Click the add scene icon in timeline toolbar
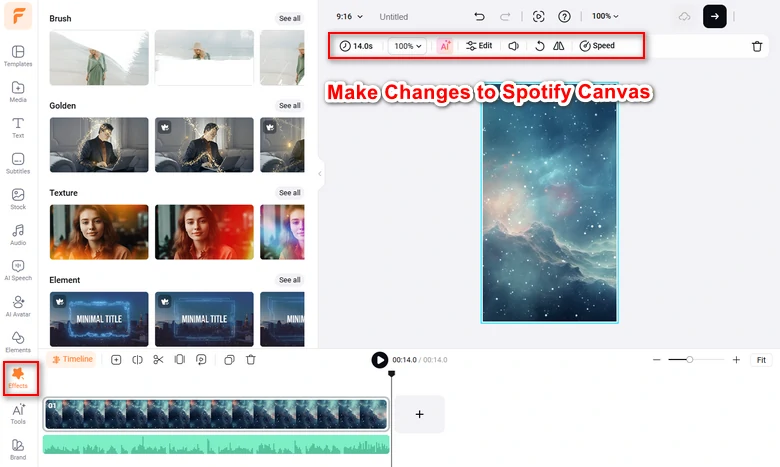Viewport: 780px width, 467px height. coord(116,360)
